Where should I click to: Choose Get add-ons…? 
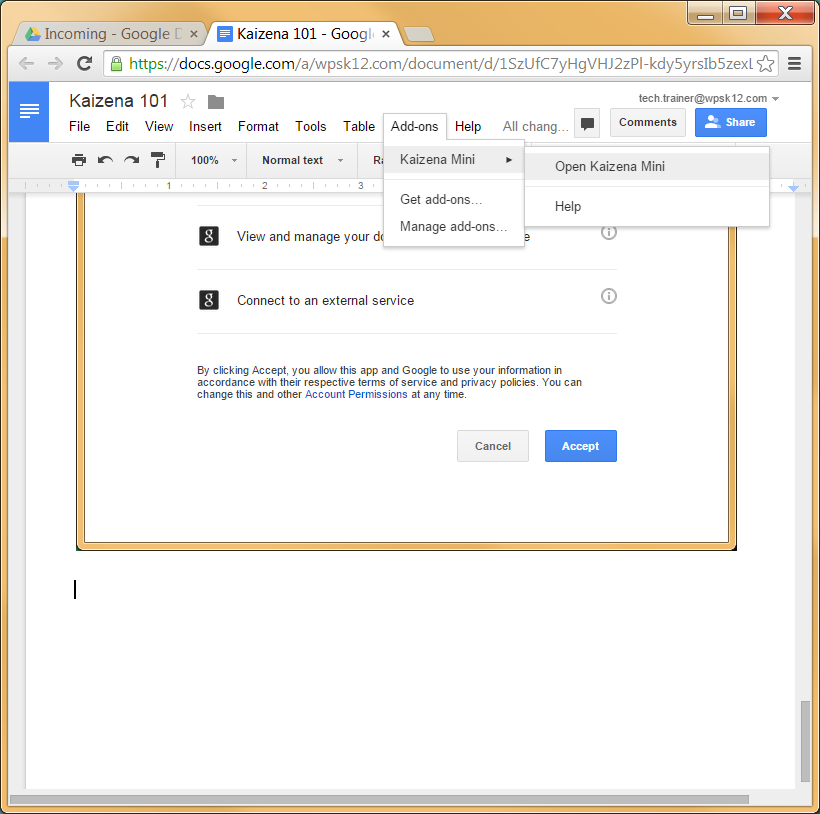click(x=454, y=200)
